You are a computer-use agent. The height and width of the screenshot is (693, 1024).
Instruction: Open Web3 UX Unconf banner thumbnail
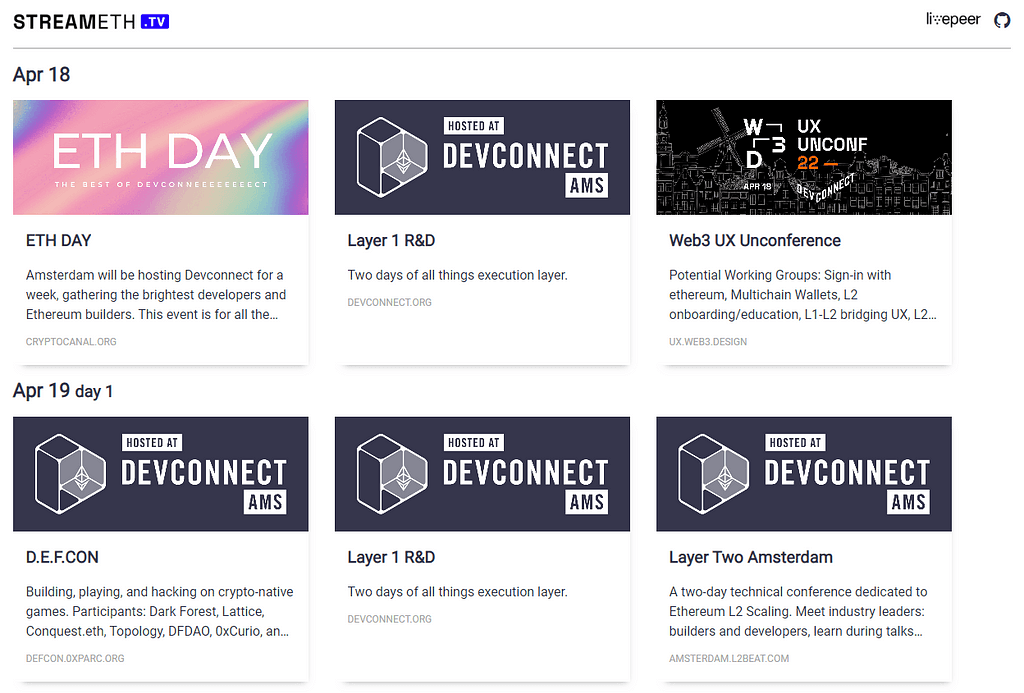(x=803, y=157)
